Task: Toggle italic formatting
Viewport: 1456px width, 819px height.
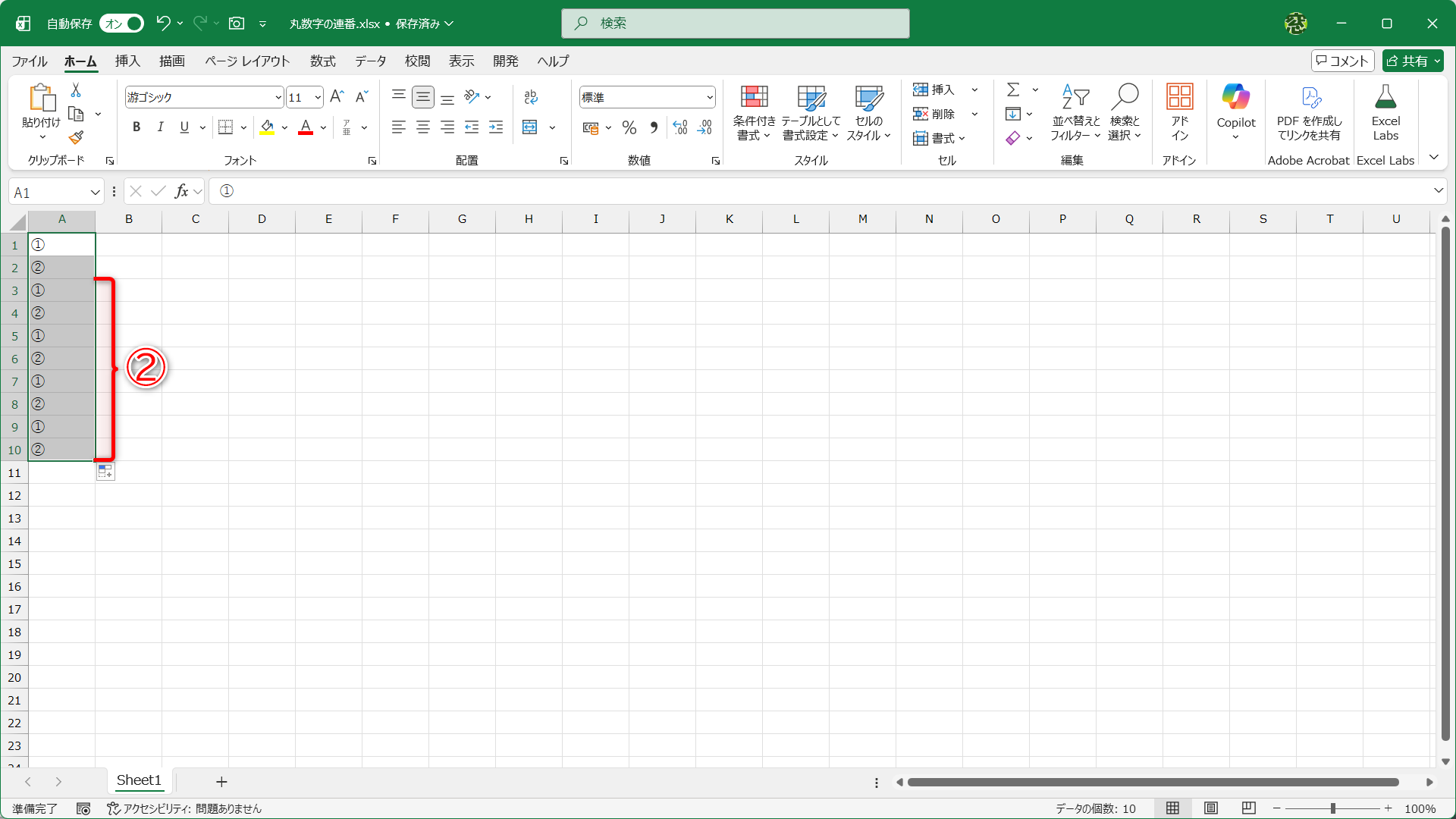Action: click(x=160, y=127)
